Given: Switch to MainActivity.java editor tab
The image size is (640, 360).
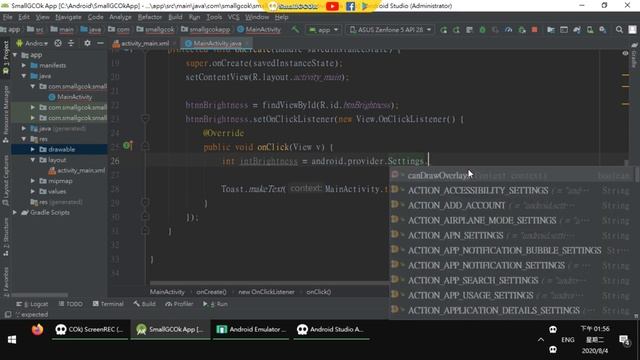Looking at the screenshot, I should pos(217,43).
